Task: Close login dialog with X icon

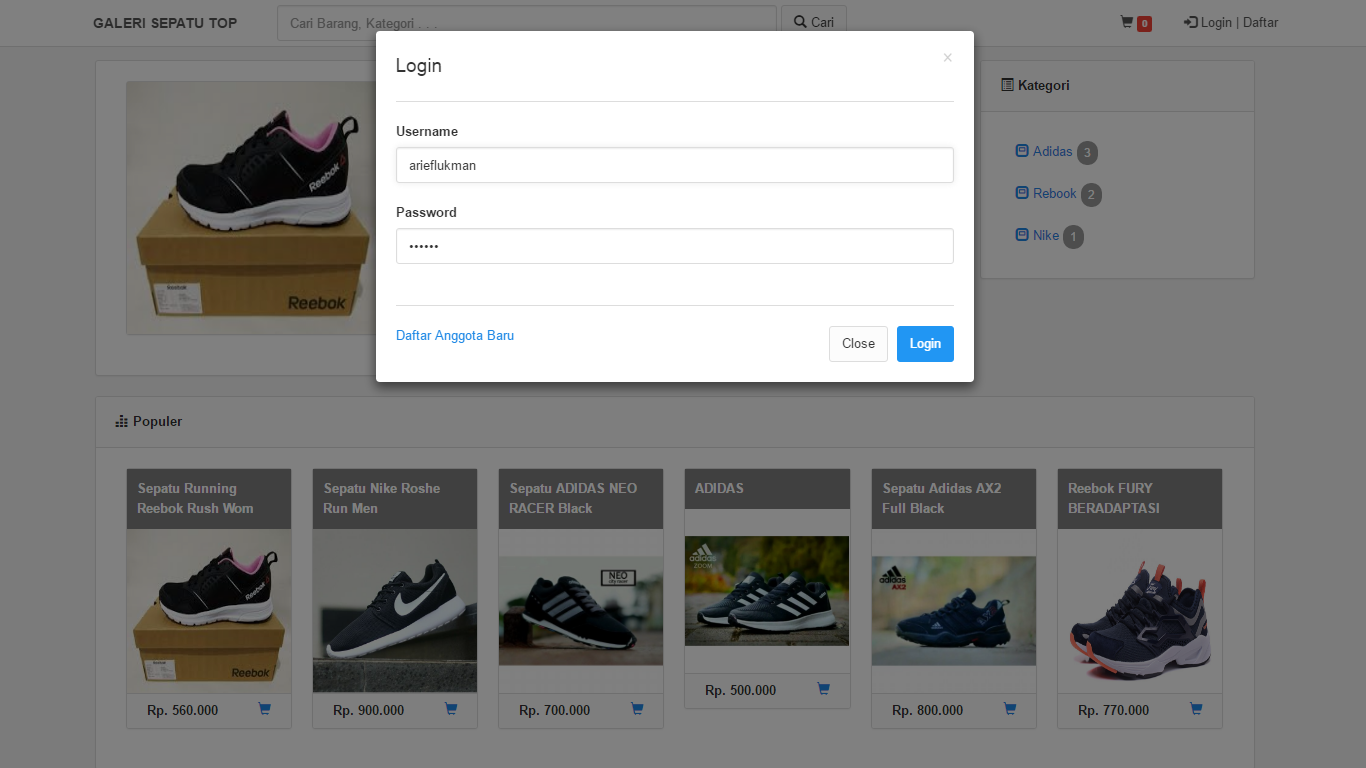Action: coord(947,58)
